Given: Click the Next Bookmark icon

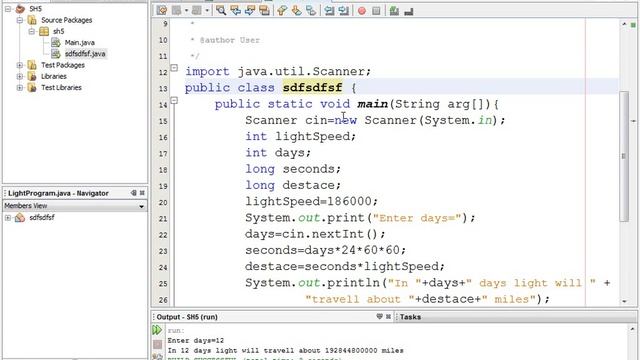Looking at the screenshot, I should (297, 11).
